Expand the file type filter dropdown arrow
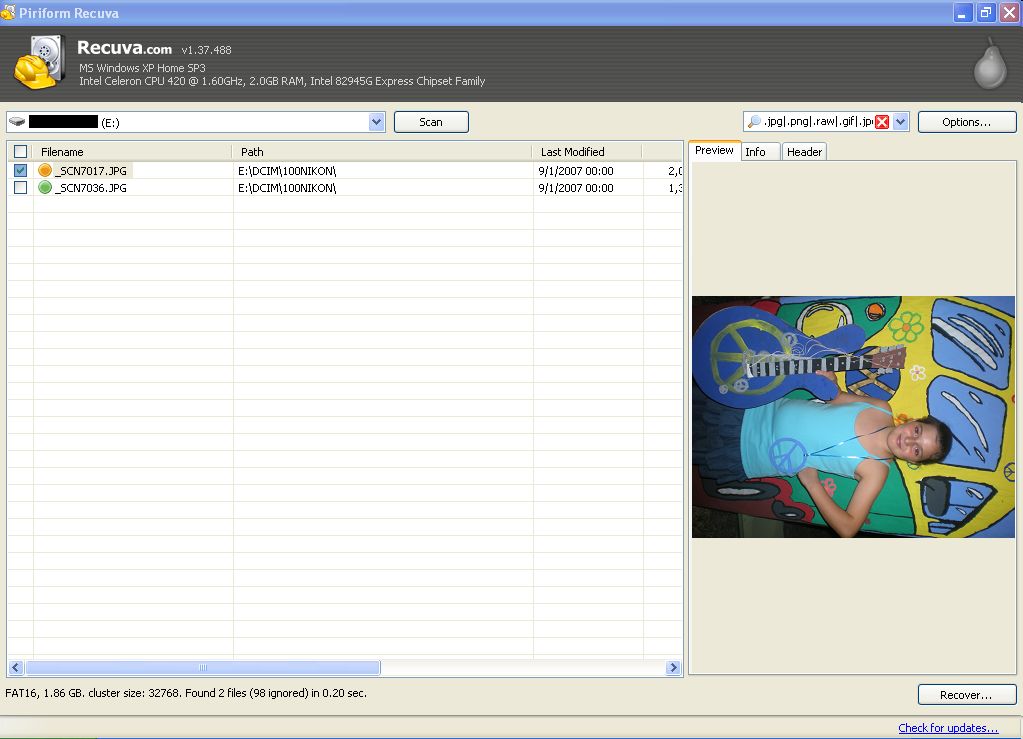 click(900, 122)
